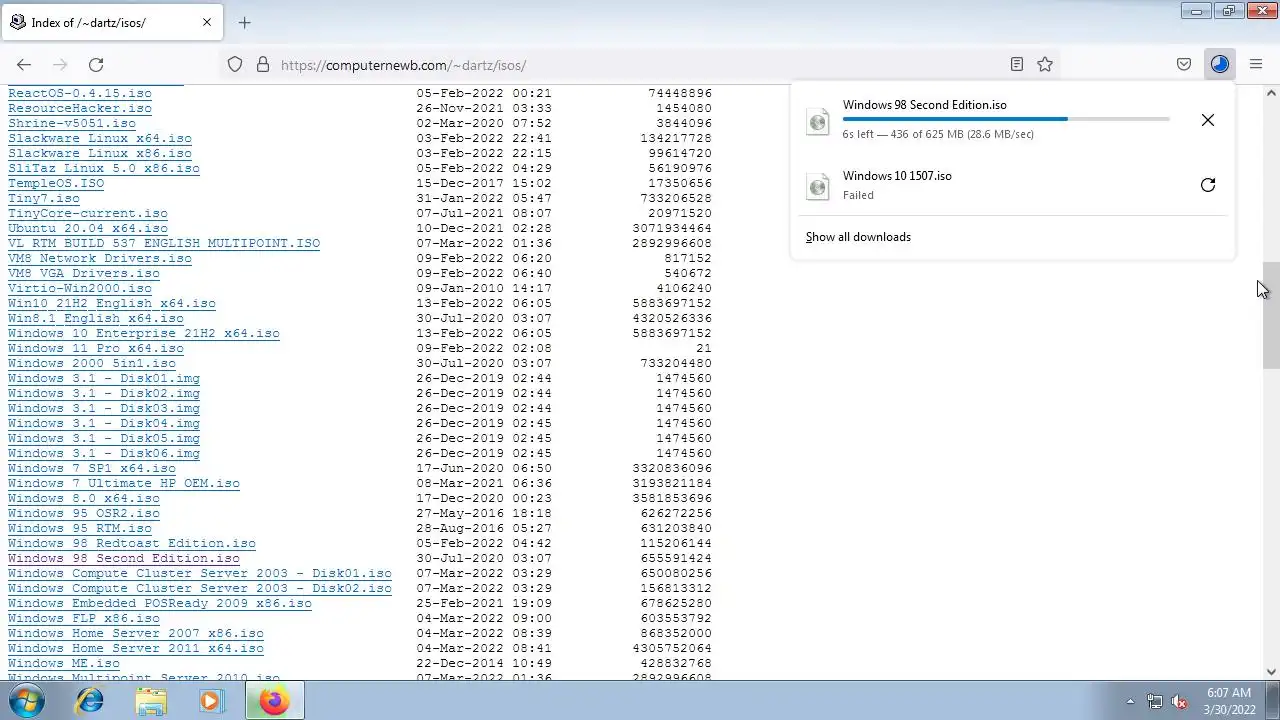Open the tracking protection shield icon
The image size is (1280, 720).
[x=235, y=64]
